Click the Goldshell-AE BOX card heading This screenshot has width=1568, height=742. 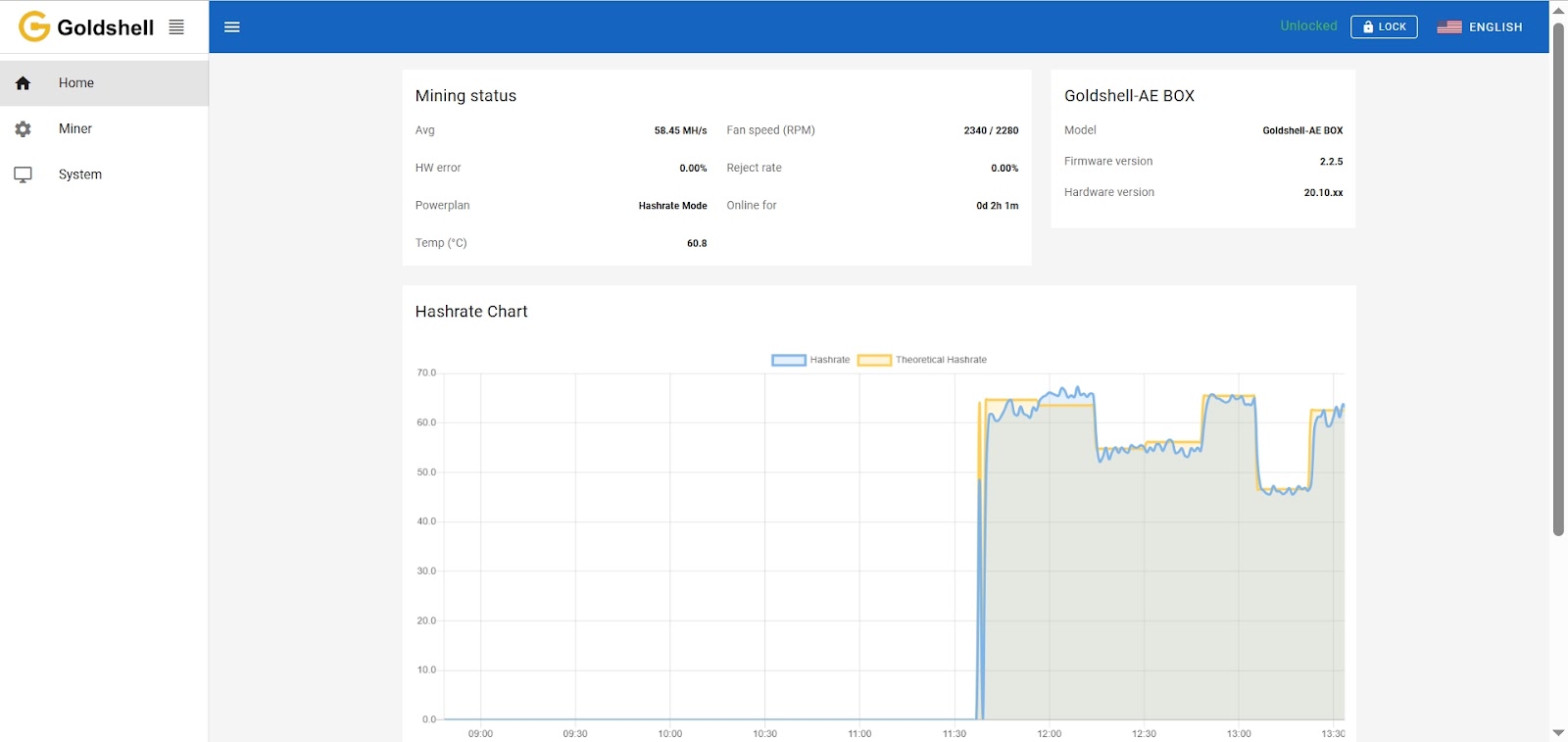(1129, 96)
